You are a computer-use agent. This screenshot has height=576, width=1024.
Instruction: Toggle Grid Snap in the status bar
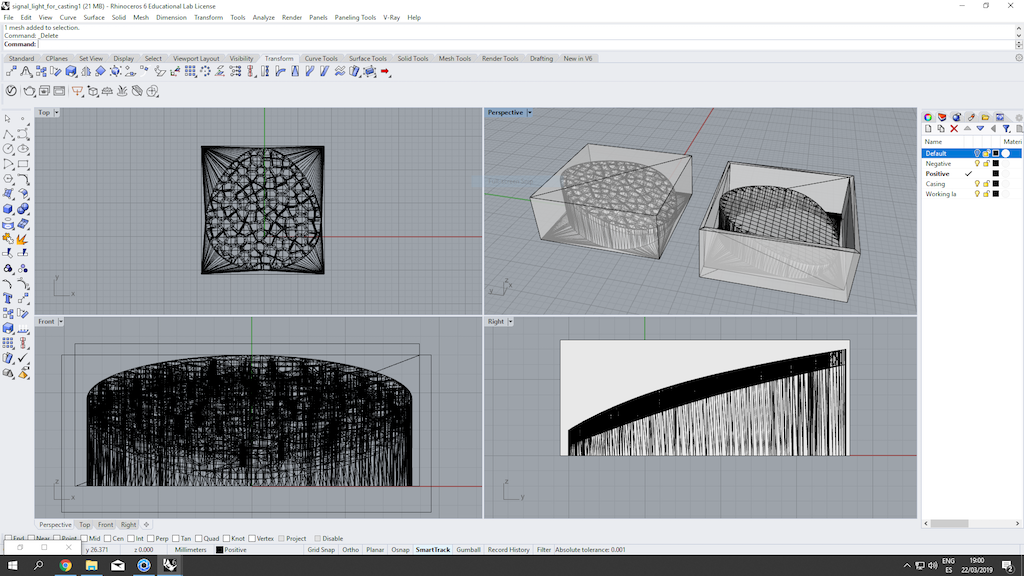point(321,550)
